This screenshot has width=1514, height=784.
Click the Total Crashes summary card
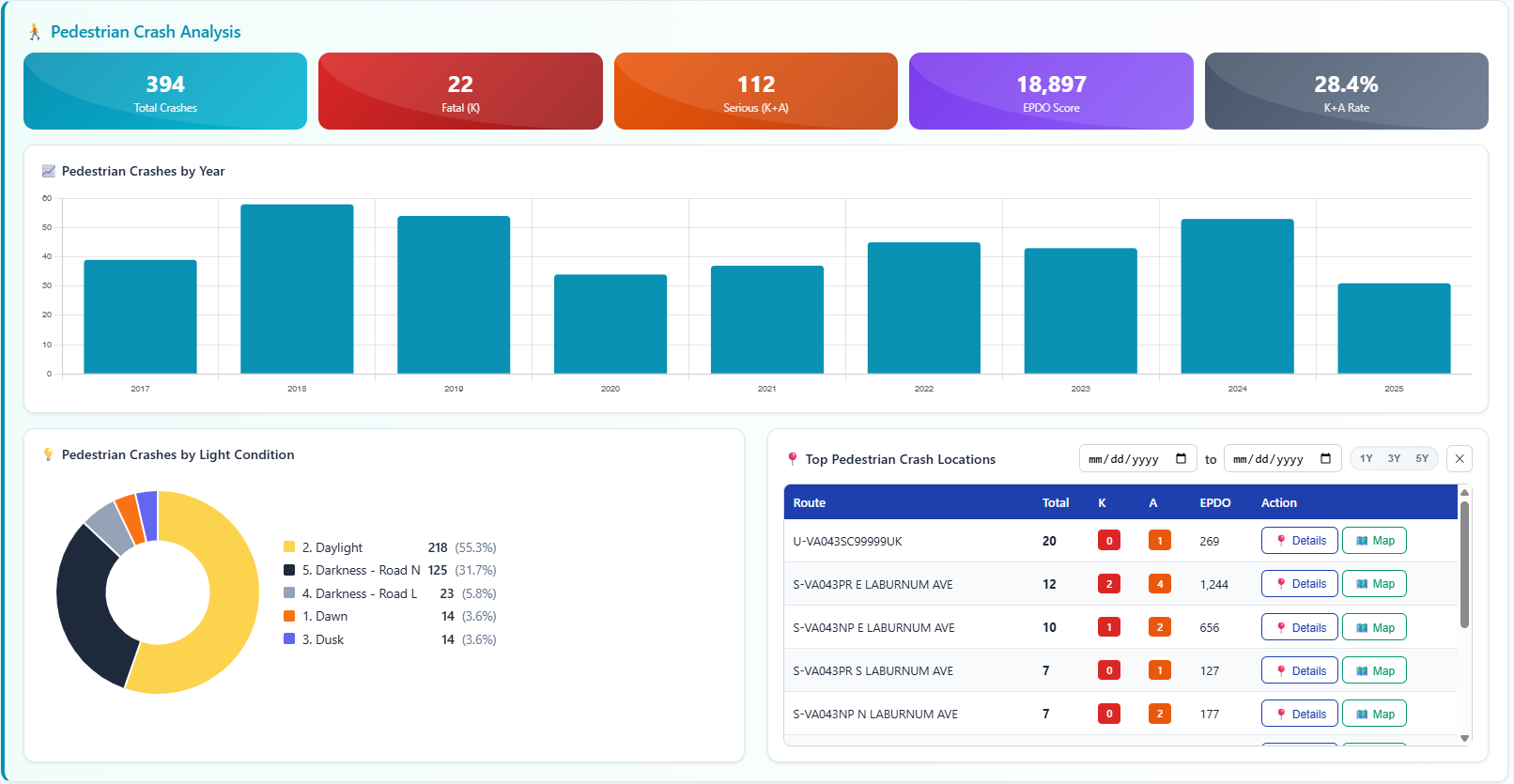tap(165, 91)
